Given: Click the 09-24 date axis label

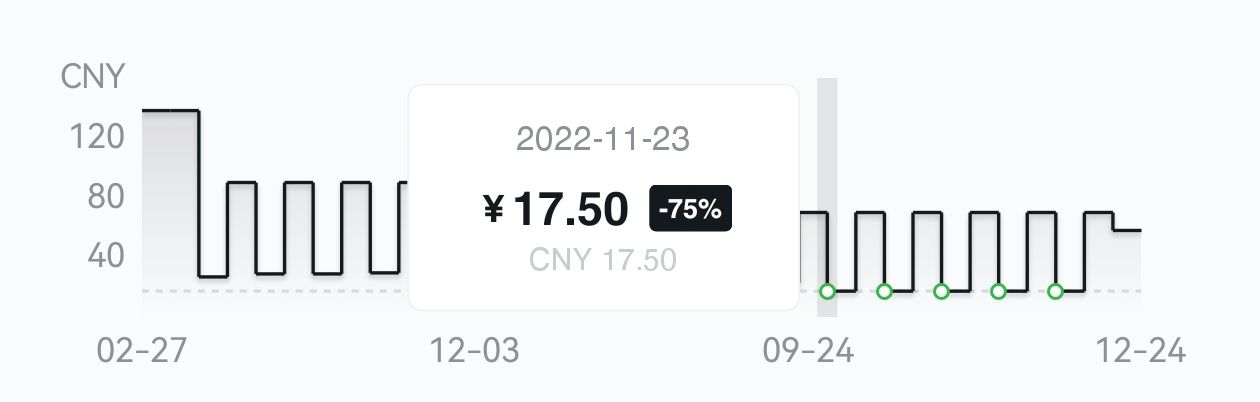Looking at the screenshot, I should pyautogui.click(x=808, y=351).
